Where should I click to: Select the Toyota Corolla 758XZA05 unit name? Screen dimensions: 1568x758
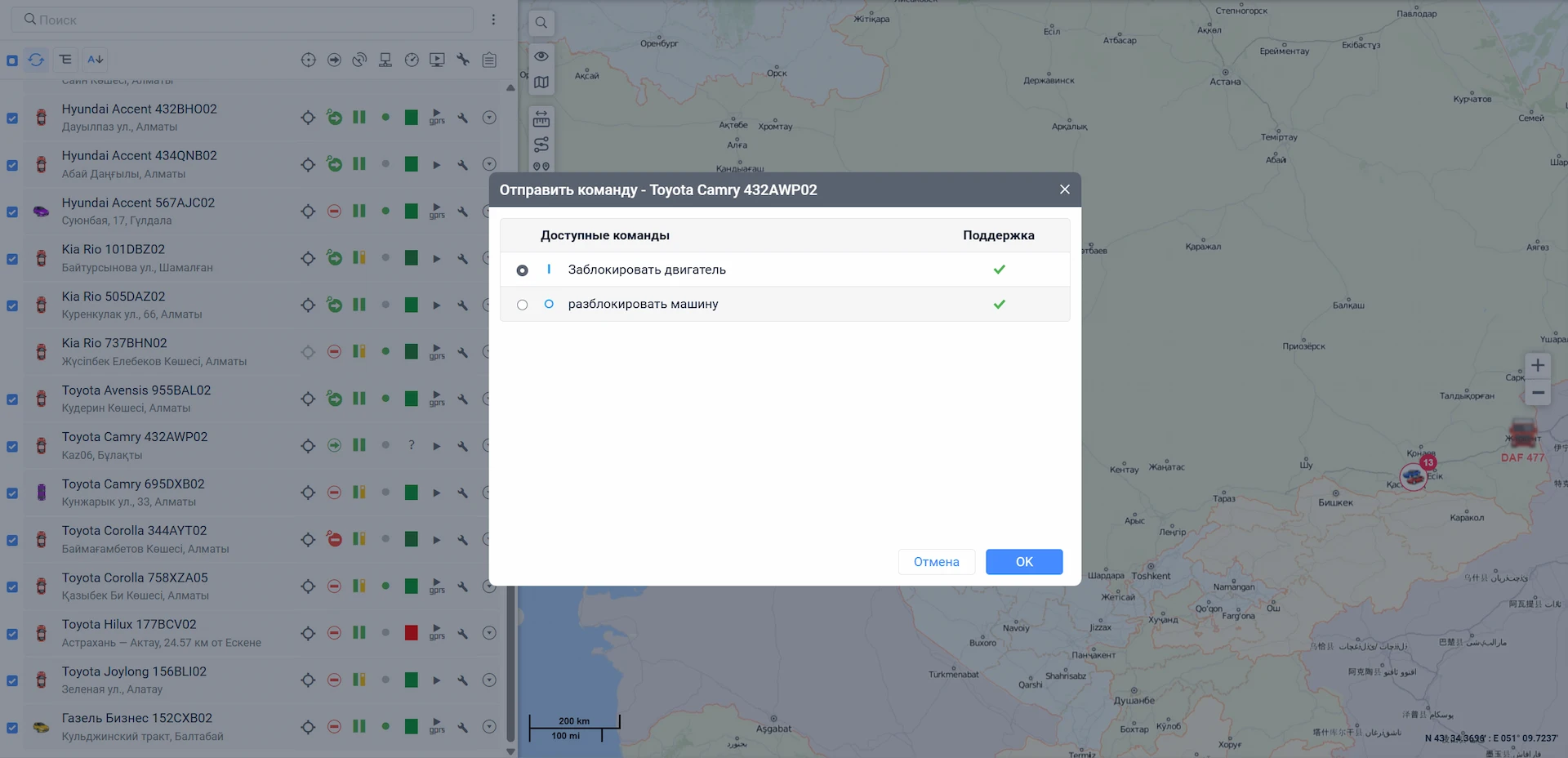(x=135, y=578)
